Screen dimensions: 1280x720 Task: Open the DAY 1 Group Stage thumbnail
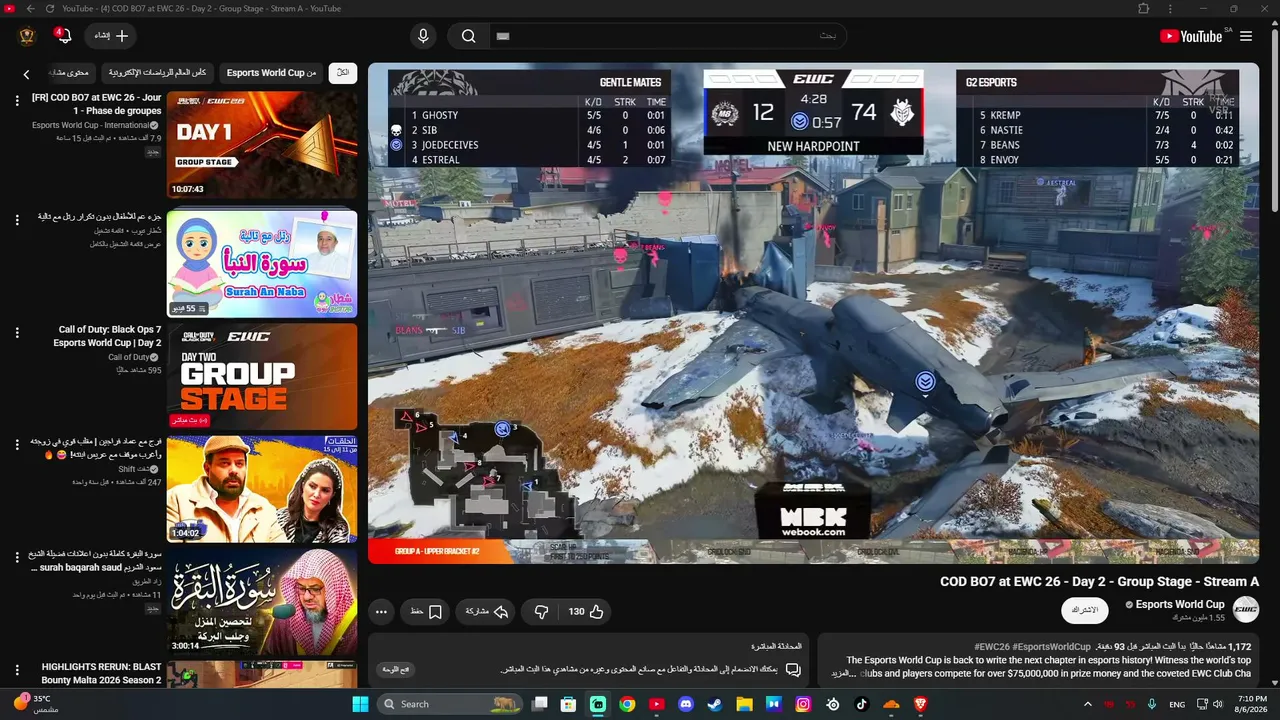tap(262, 145)
